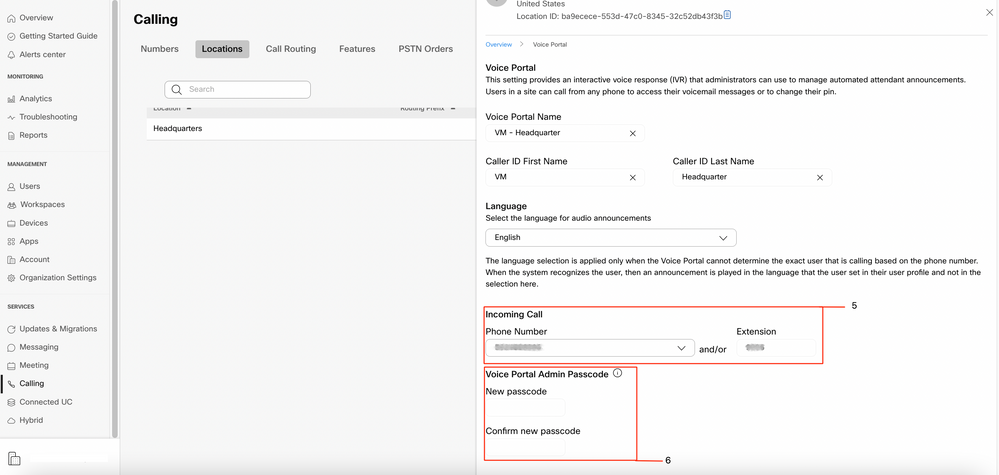Click the Voice Portal Admin Passcode info icon
Image resolution: width=999 pixels, height=475 pixels.
tap(617, 373)
